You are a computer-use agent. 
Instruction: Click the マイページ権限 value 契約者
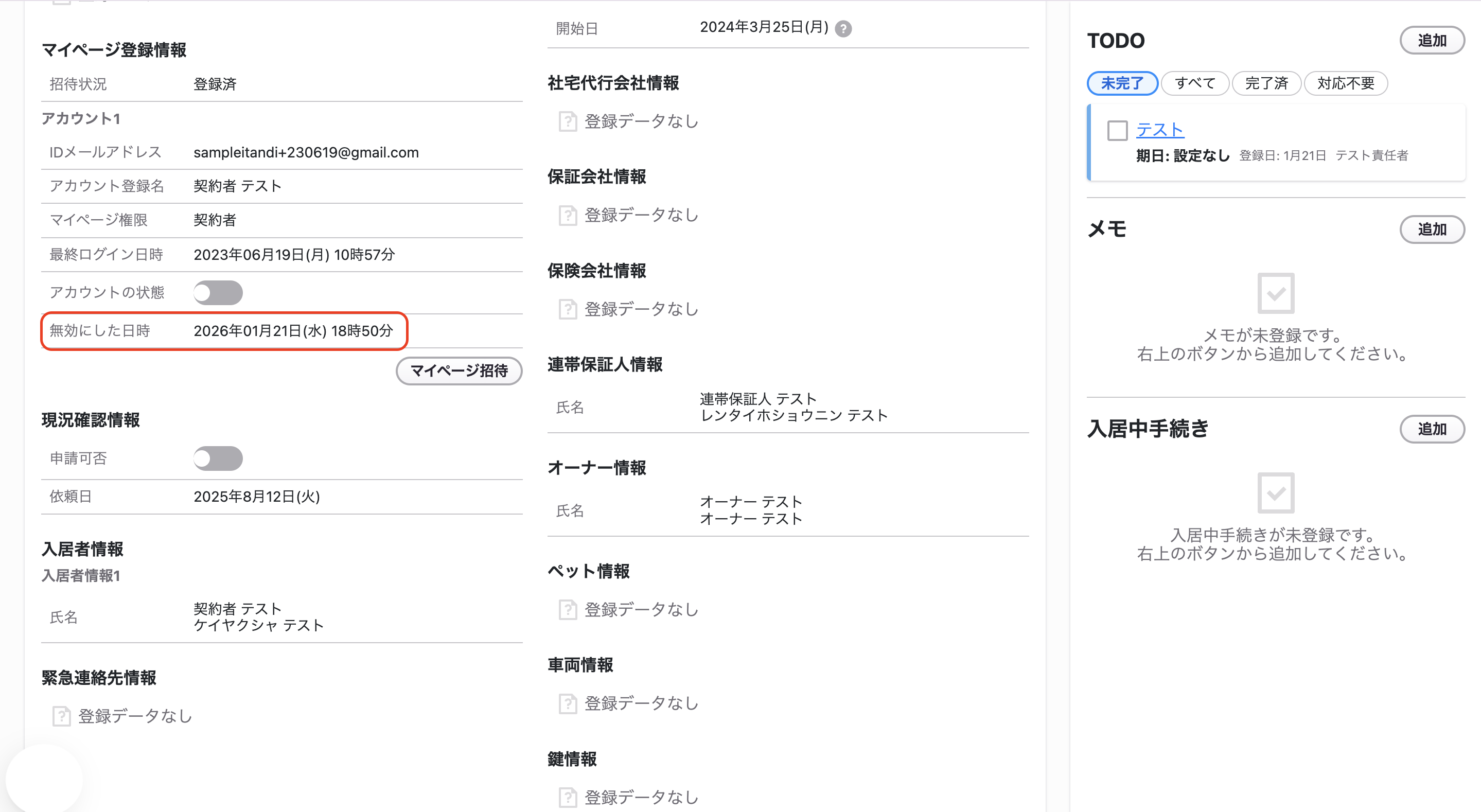coord(215,220)
